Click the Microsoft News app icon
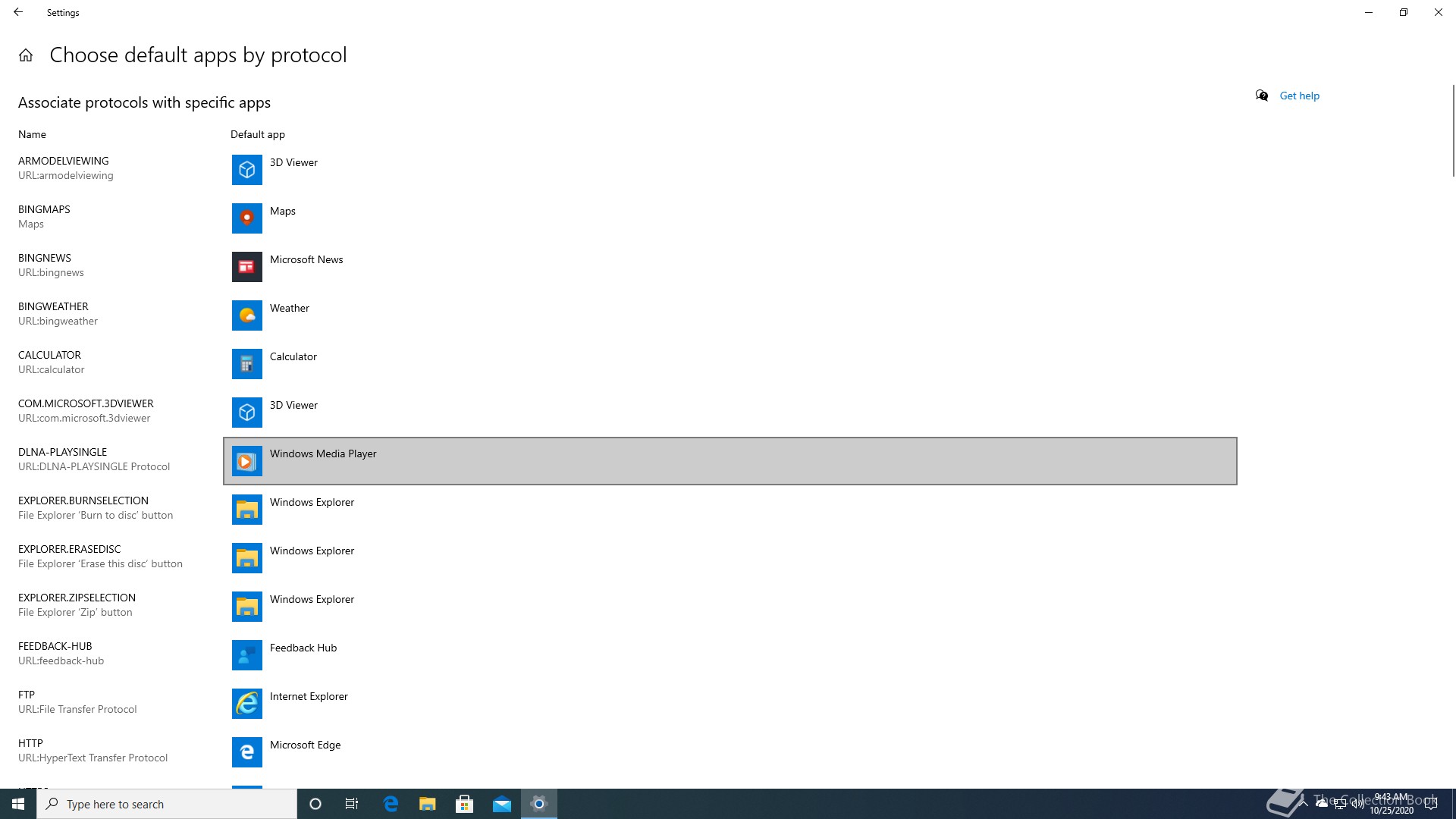This screenshot has height=819, width=1456. 246,267
